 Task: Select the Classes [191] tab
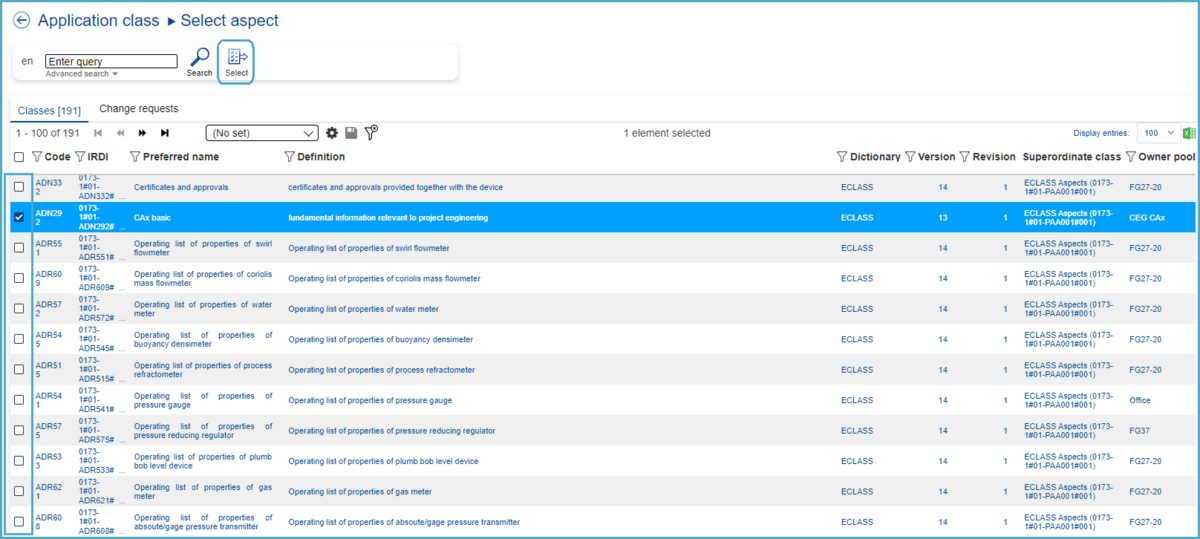point(49,110)
